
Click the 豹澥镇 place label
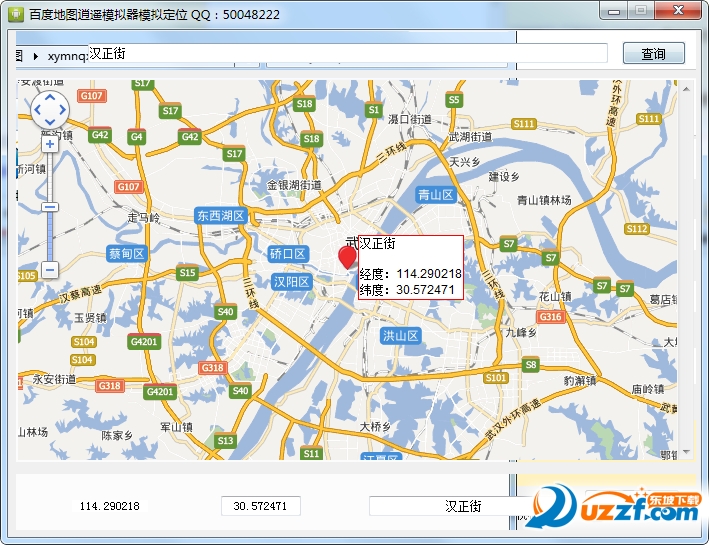(x=580, y=380)
